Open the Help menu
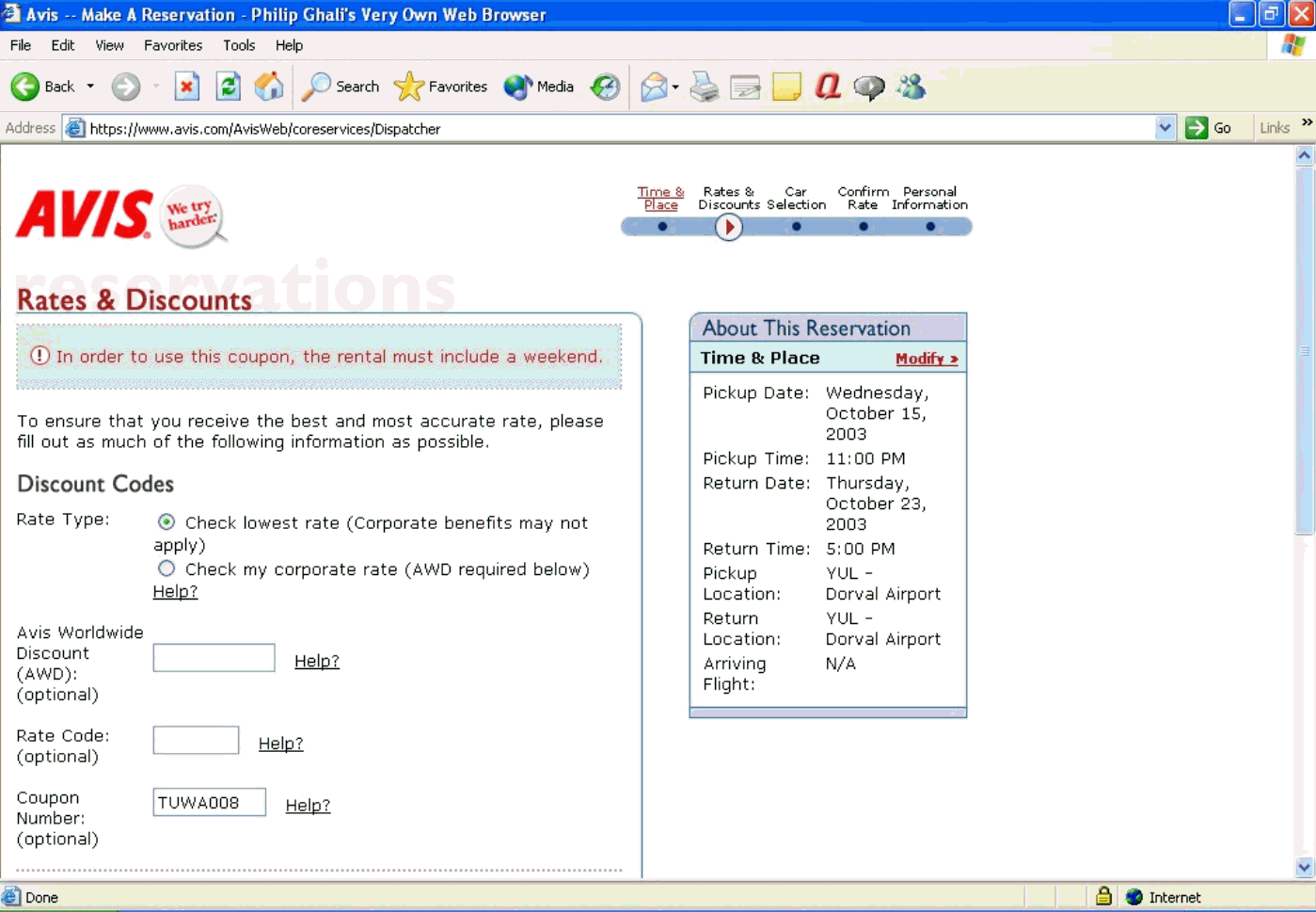Viewport: 1316px width, 912px height. pyautogui.click(x=289, y=45)
